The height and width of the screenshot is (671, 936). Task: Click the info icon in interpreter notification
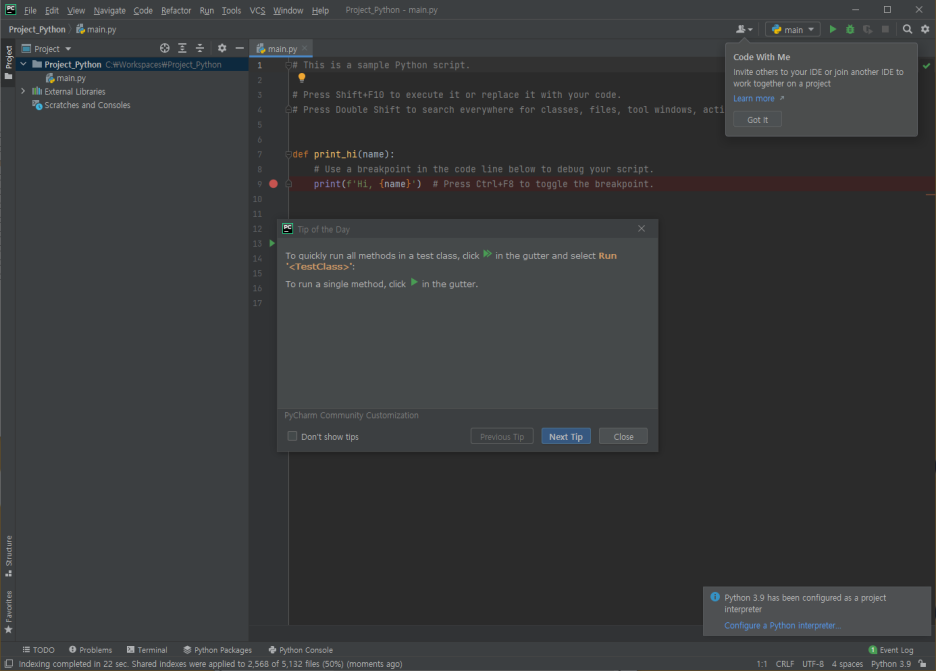point(715,597)
